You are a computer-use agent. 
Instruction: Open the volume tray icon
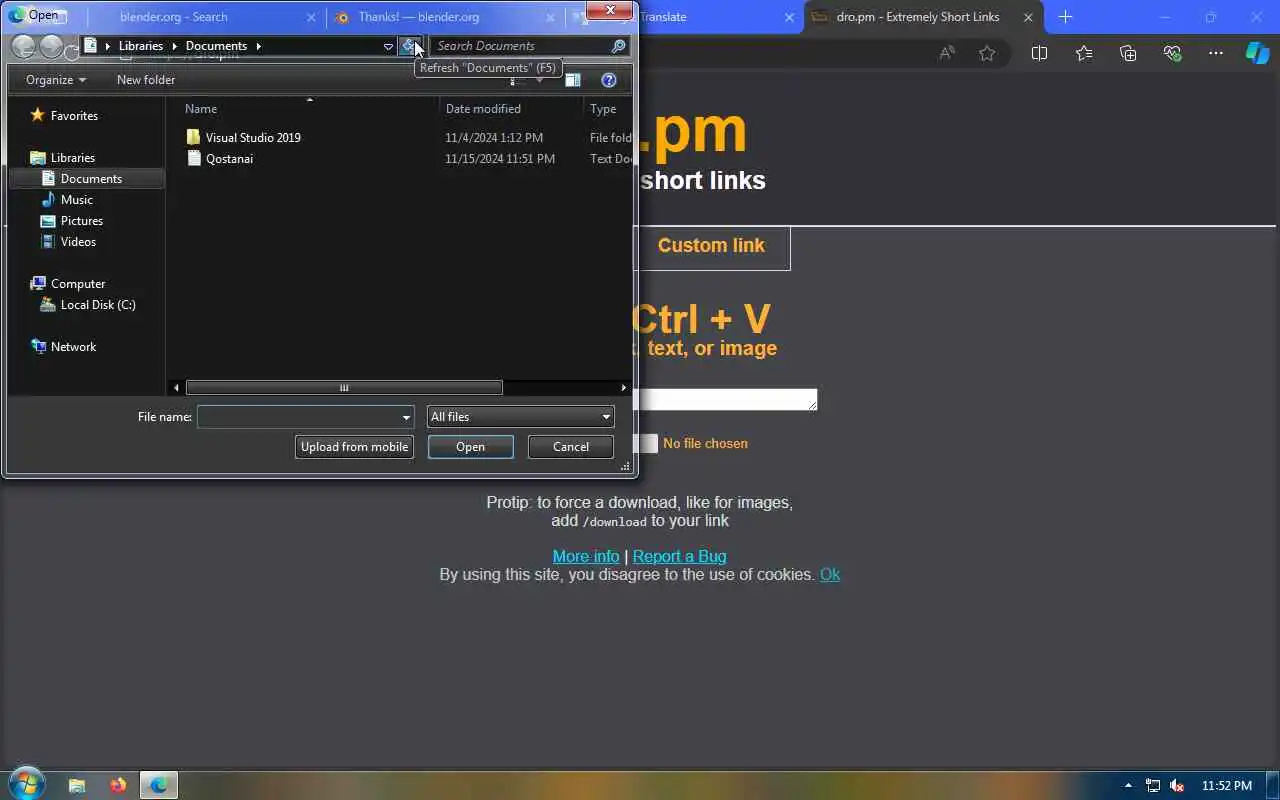(1177, 785)
